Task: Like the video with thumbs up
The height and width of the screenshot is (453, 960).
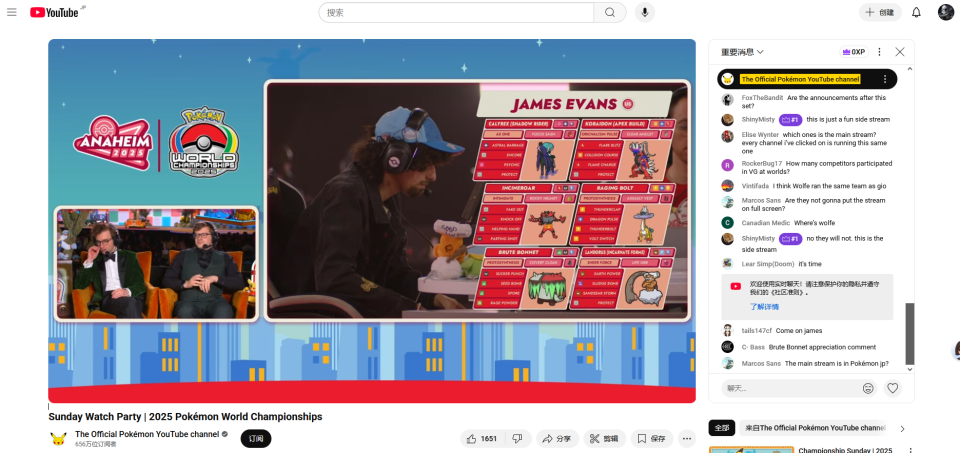Action: 480,438
